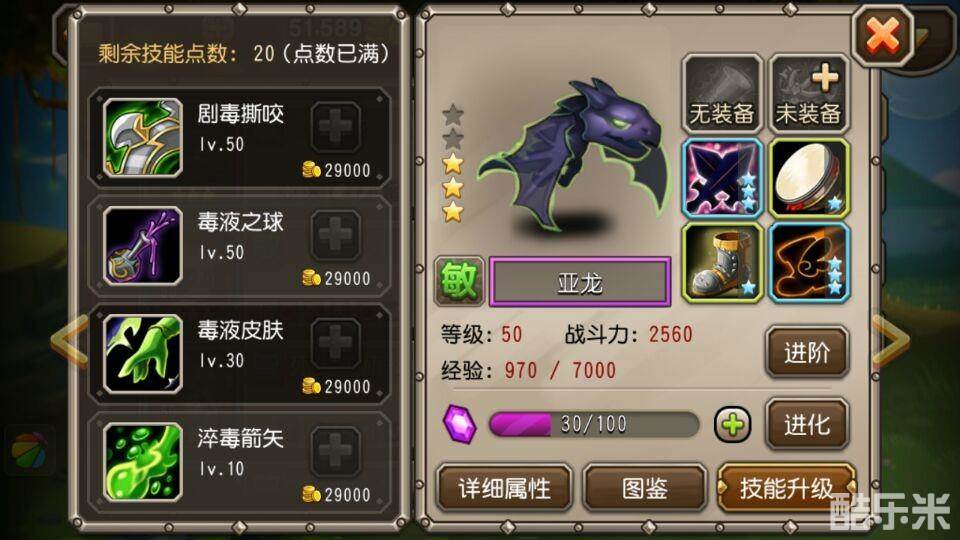960x540 pixels.
Task: Upgrade 毒液皮肤 with its plus button
Action: tap(335, 343)
